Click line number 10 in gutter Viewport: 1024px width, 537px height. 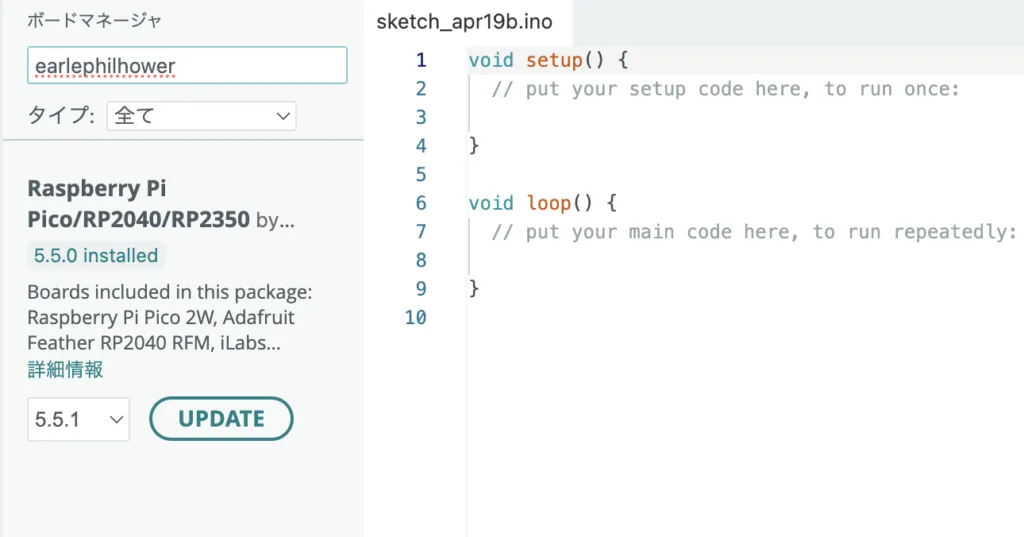(415, 317)
